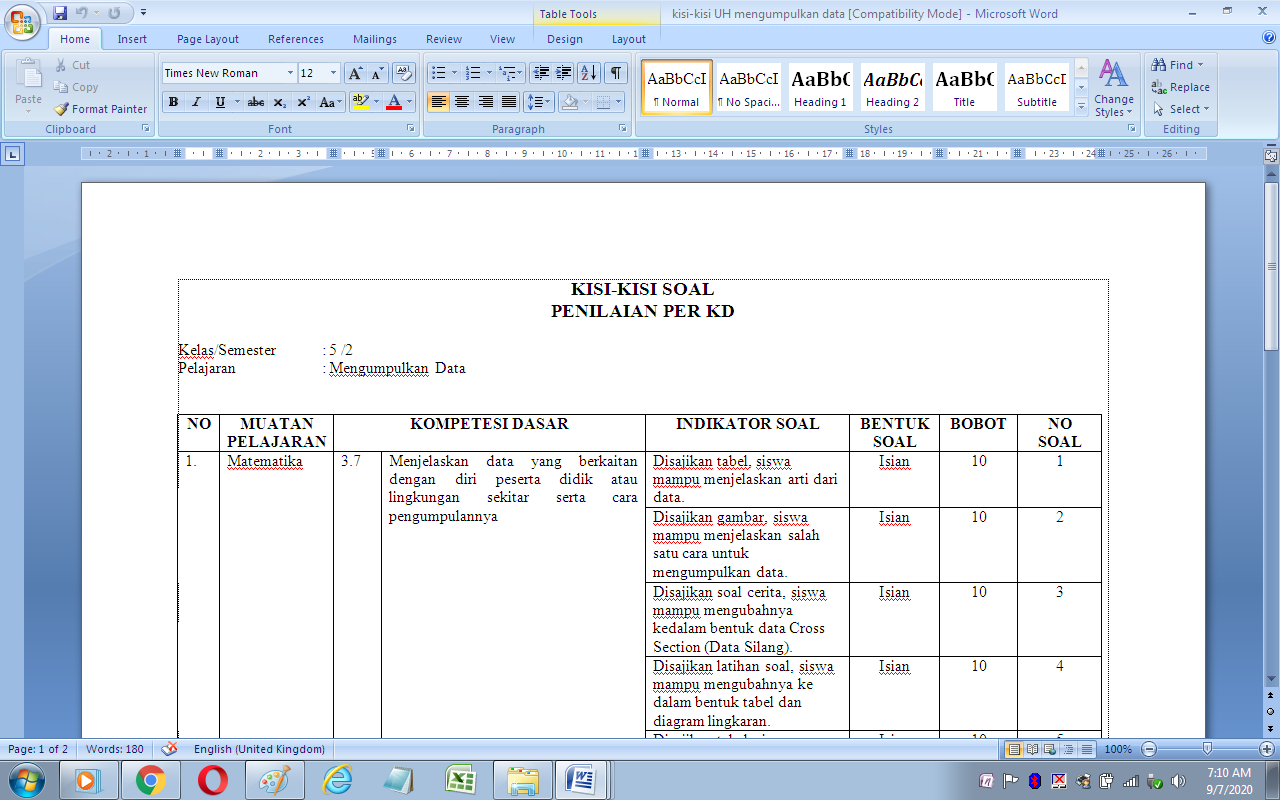Toggle italic formatting
1280x800 pixels.
pyautogui.click(x=196, y=102)
